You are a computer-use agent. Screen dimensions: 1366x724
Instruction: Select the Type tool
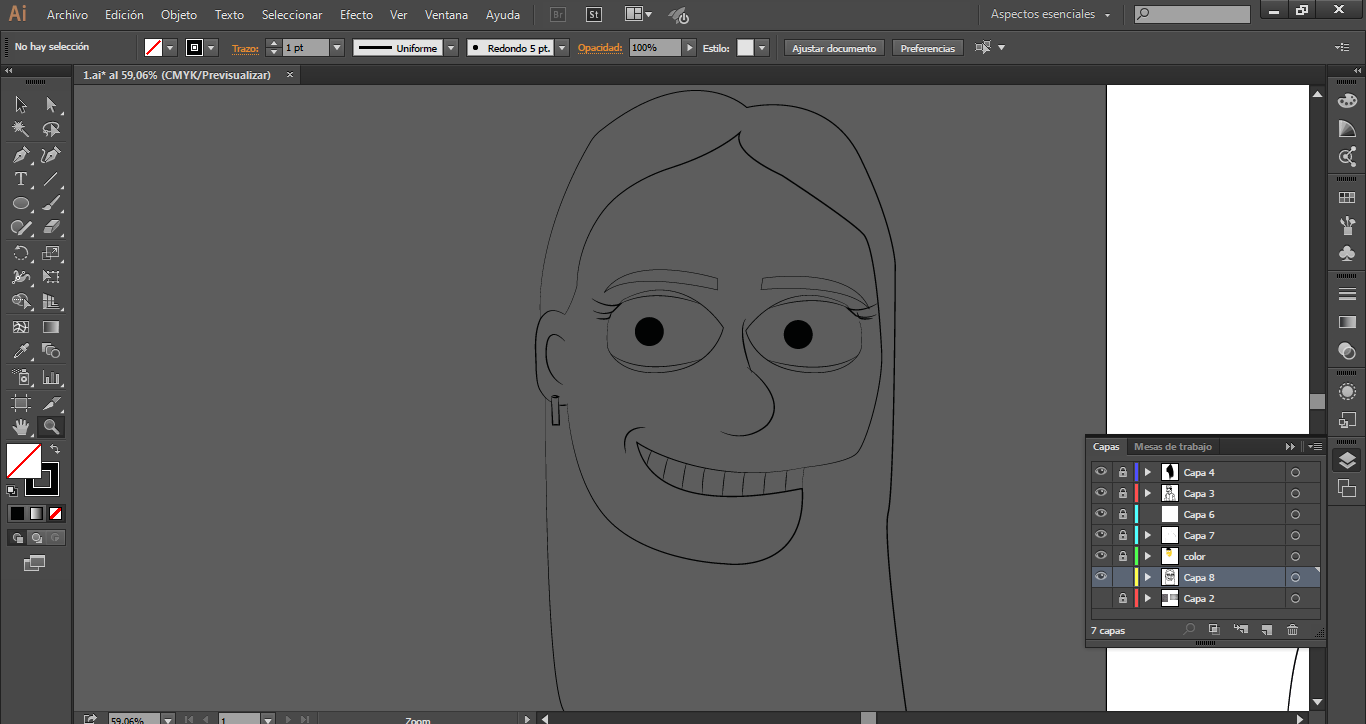(x=20, y=180)
